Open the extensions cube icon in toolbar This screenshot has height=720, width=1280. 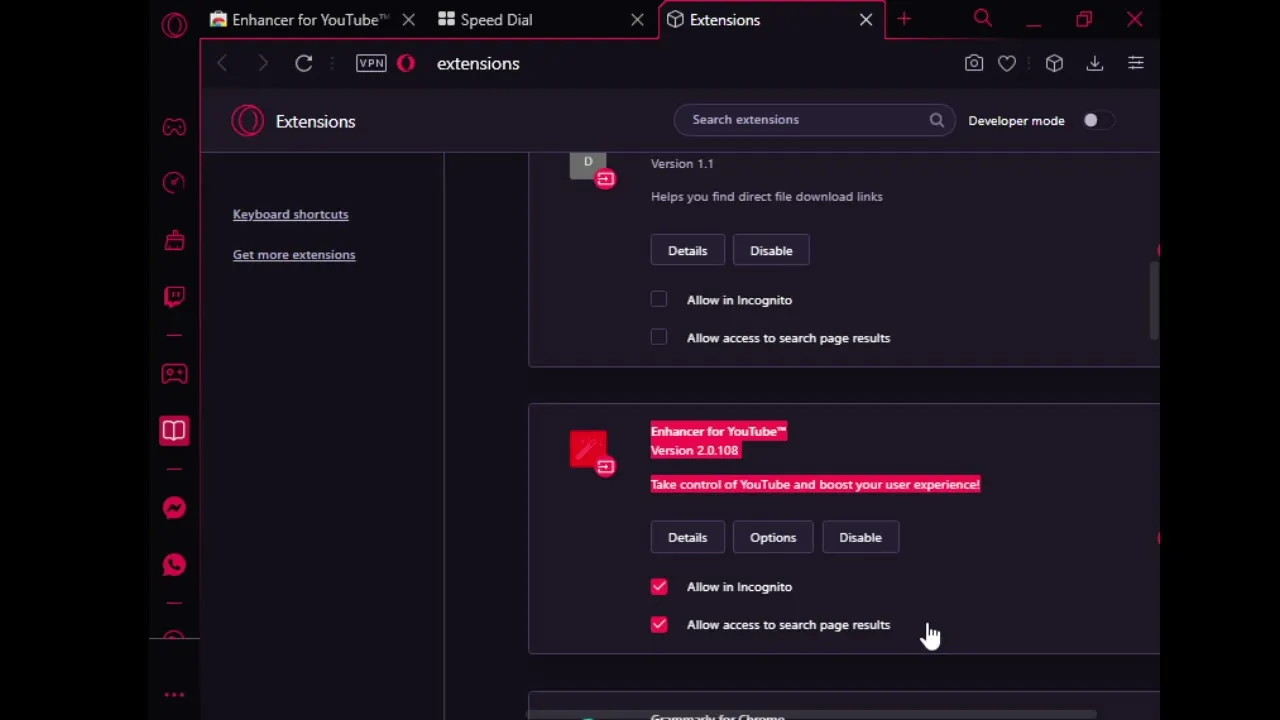1054,63
